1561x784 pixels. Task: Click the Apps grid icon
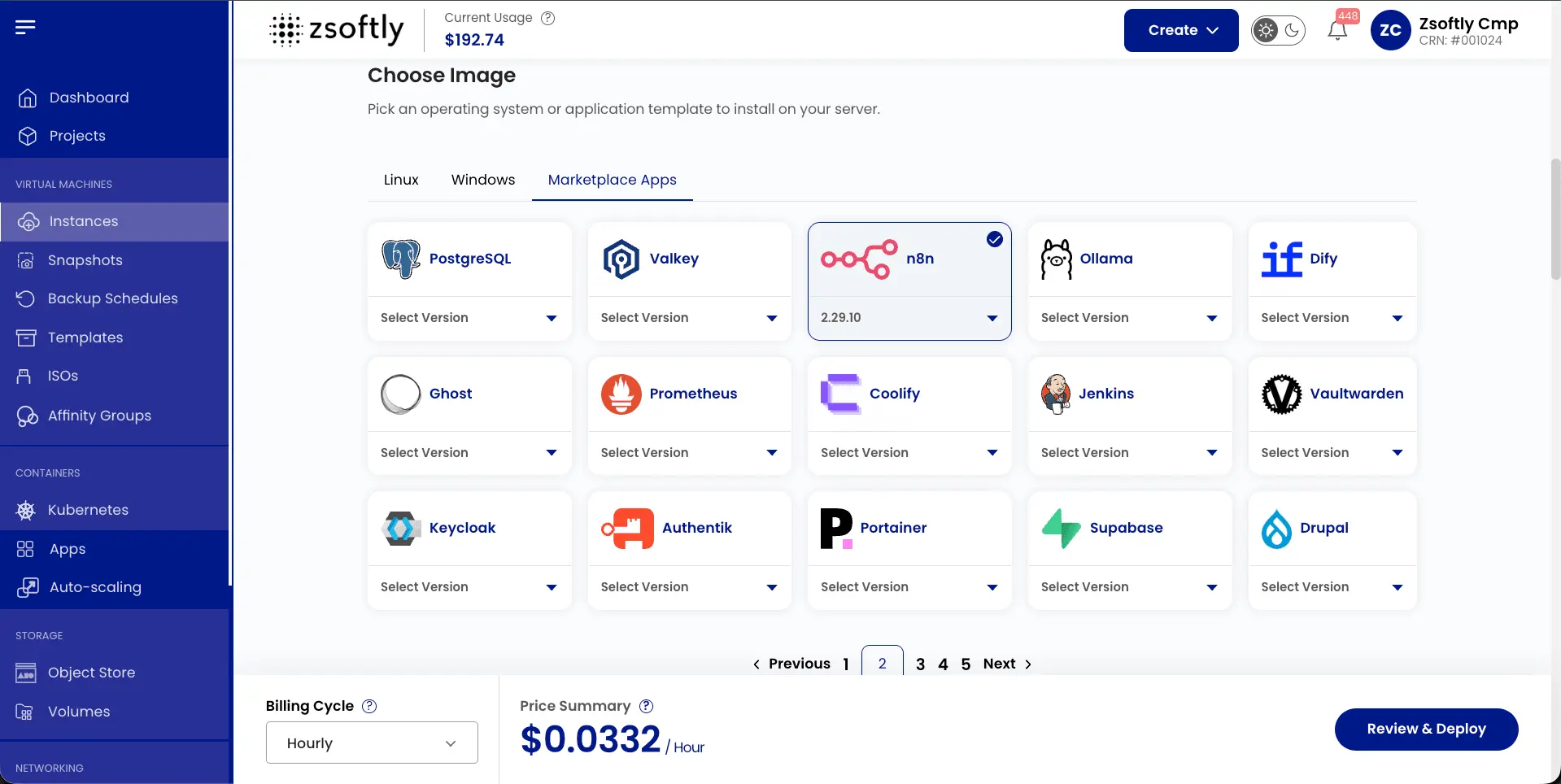click(x=25, y=549)
